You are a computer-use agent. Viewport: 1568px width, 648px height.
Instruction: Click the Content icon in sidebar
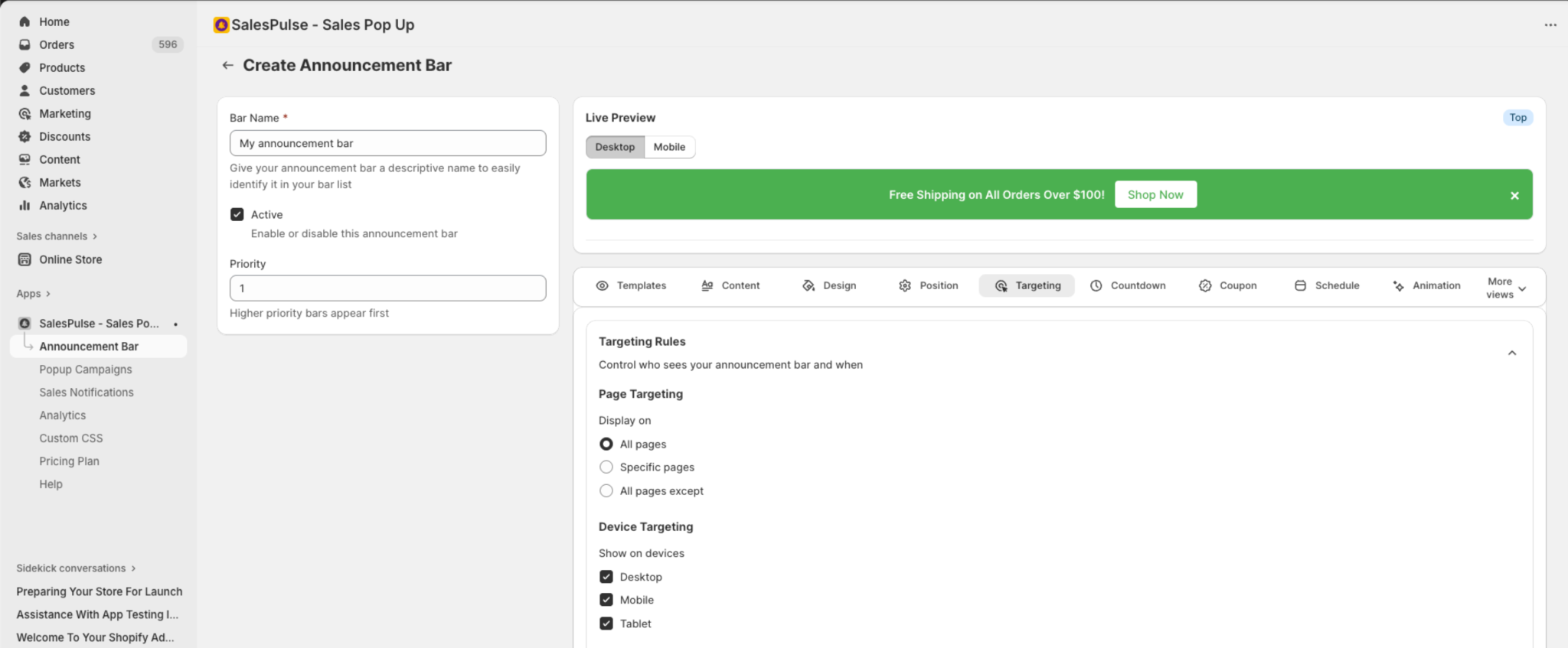point(24,159)
